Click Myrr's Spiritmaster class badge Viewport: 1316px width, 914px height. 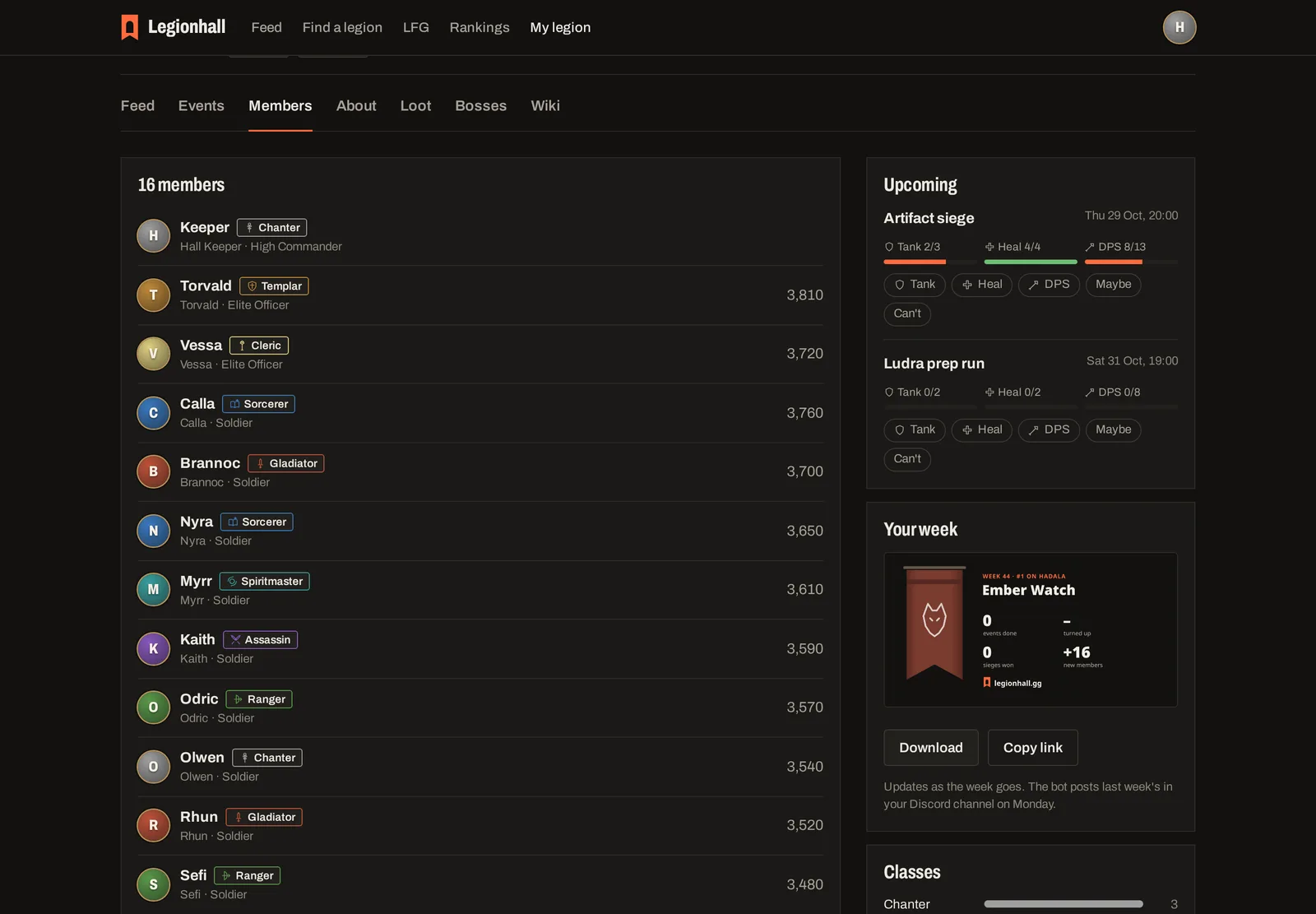(265, 582)
